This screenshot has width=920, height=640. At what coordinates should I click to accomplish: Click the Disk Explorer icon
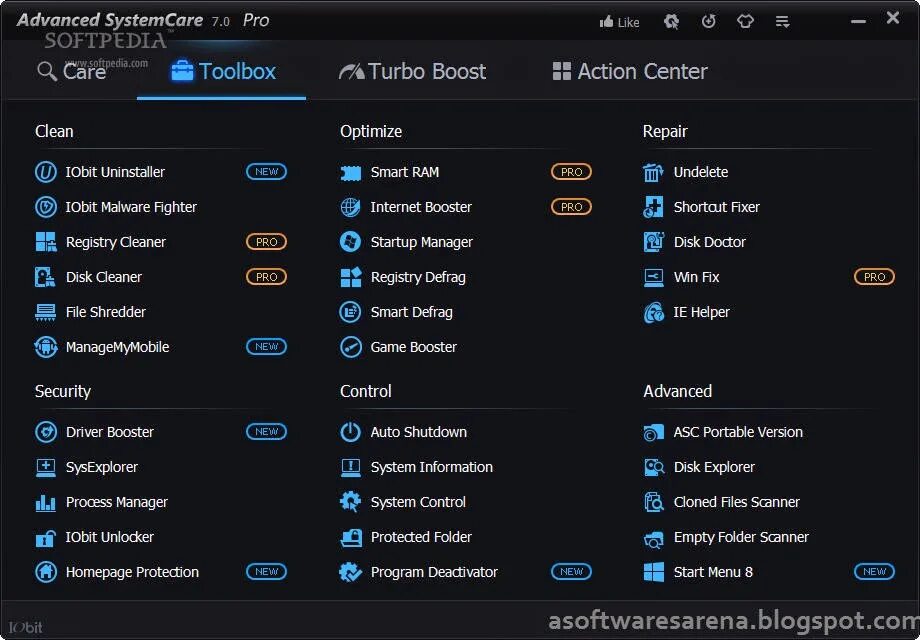(x=654, y=467)
